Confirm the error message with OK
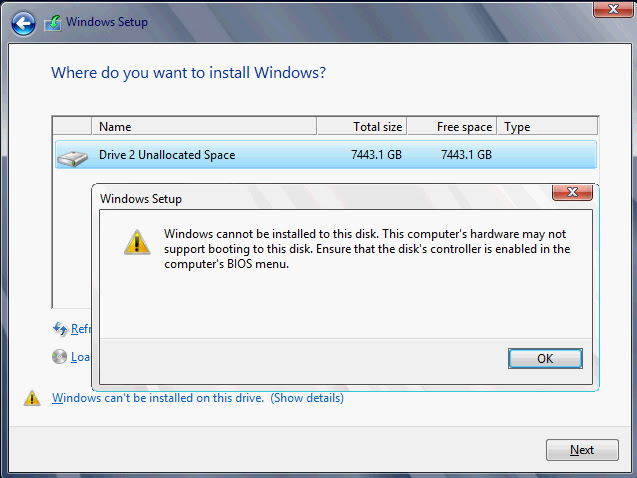Image resolution: width=637 pixels, height=478 pixels. [545, 359]
